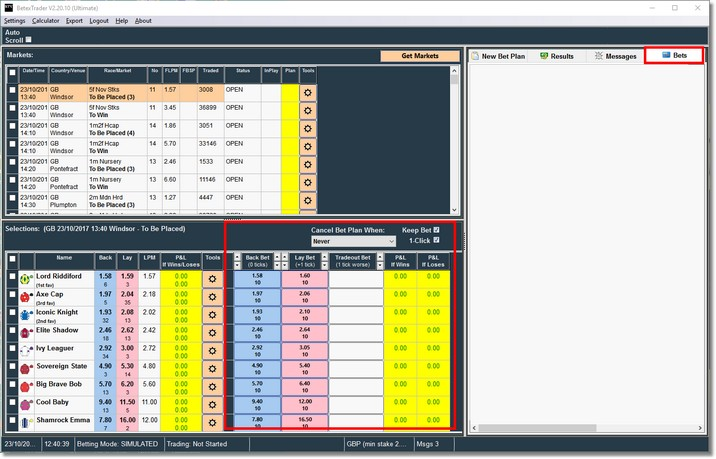This screenshot has height=459, width=716.
Task: Open the Calculator menu
Action: pyautogui.click(x=45, y=20)
